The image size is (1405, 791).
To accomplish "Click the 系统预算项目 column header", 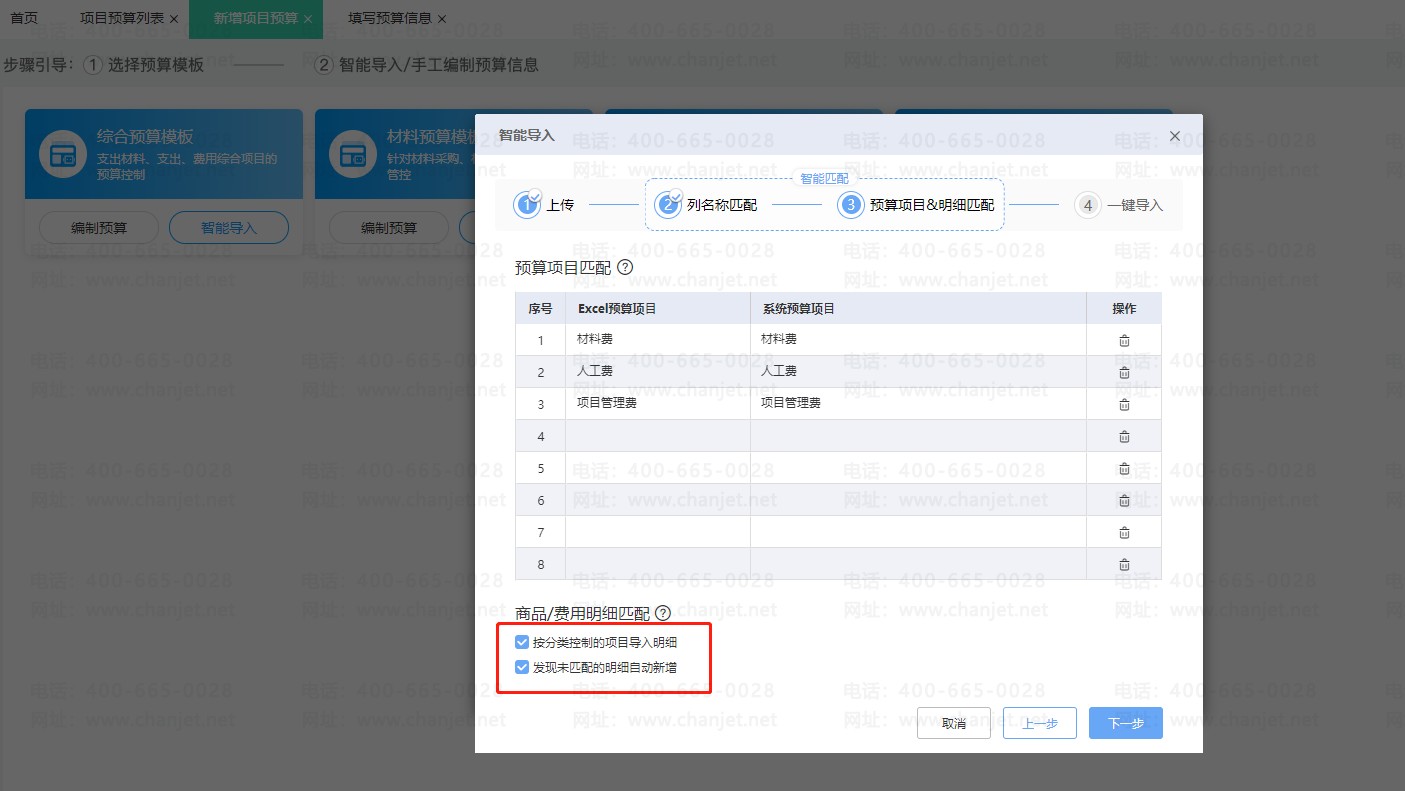I will click(x=918, y=308).
